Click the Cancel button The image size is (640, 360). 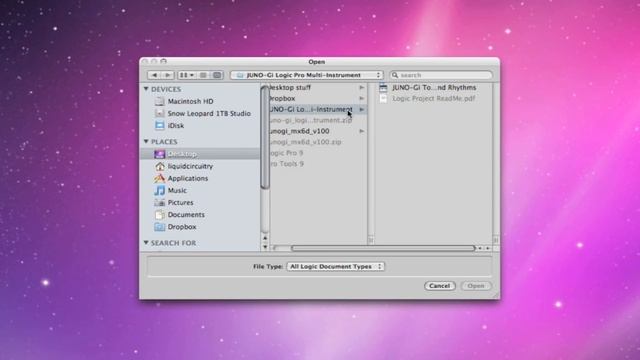coord(439,286)
